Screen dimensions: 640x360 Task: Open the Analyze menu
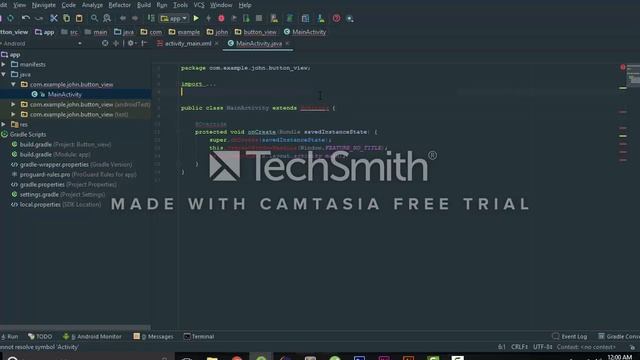tap(92, 5)
